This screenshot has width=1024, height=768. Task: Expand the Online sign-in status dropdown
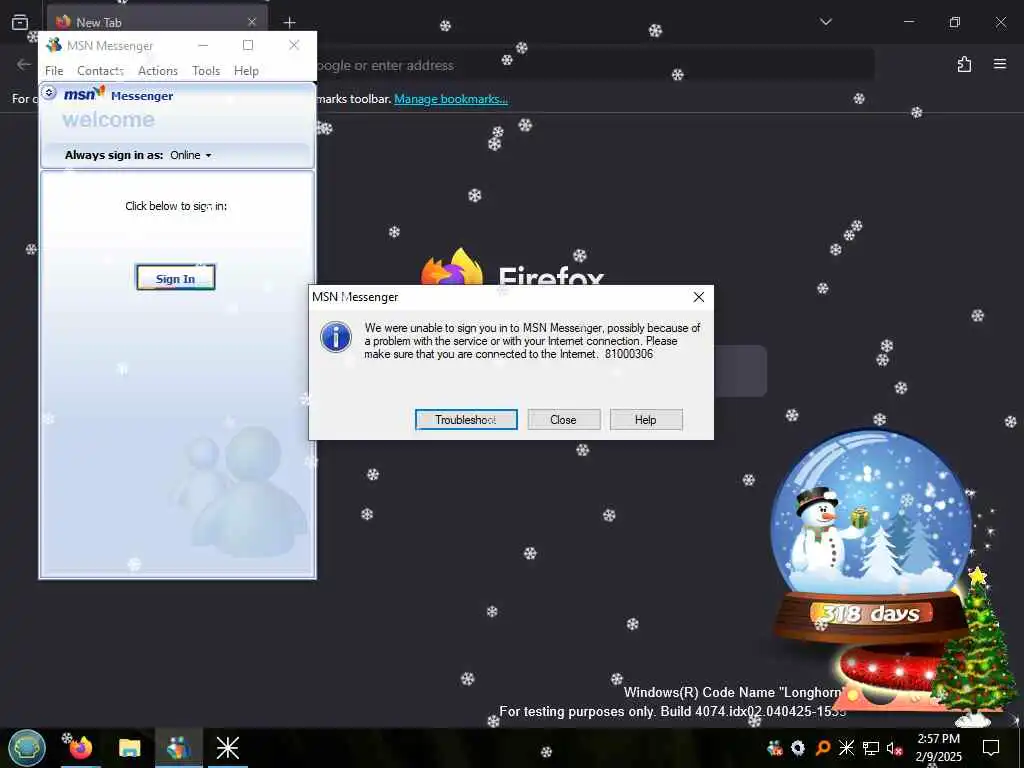tap(191, 155)
